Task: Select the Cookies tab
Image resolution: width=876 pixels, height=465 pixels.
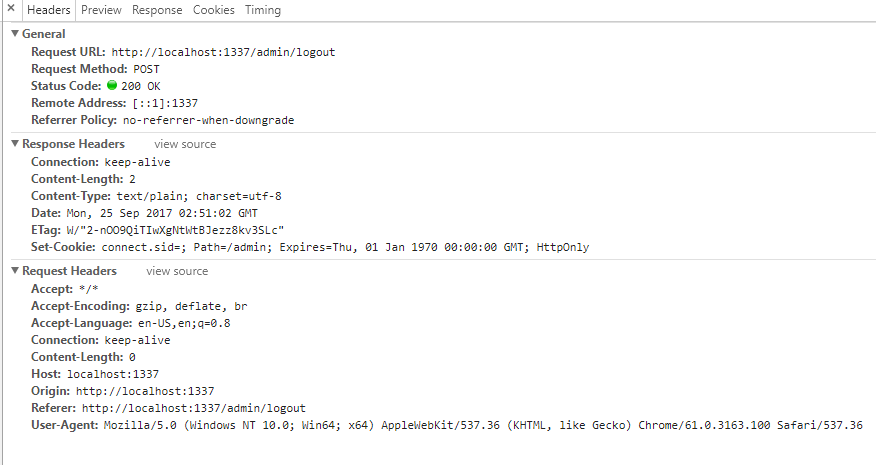Action: (x=213, y=10)
